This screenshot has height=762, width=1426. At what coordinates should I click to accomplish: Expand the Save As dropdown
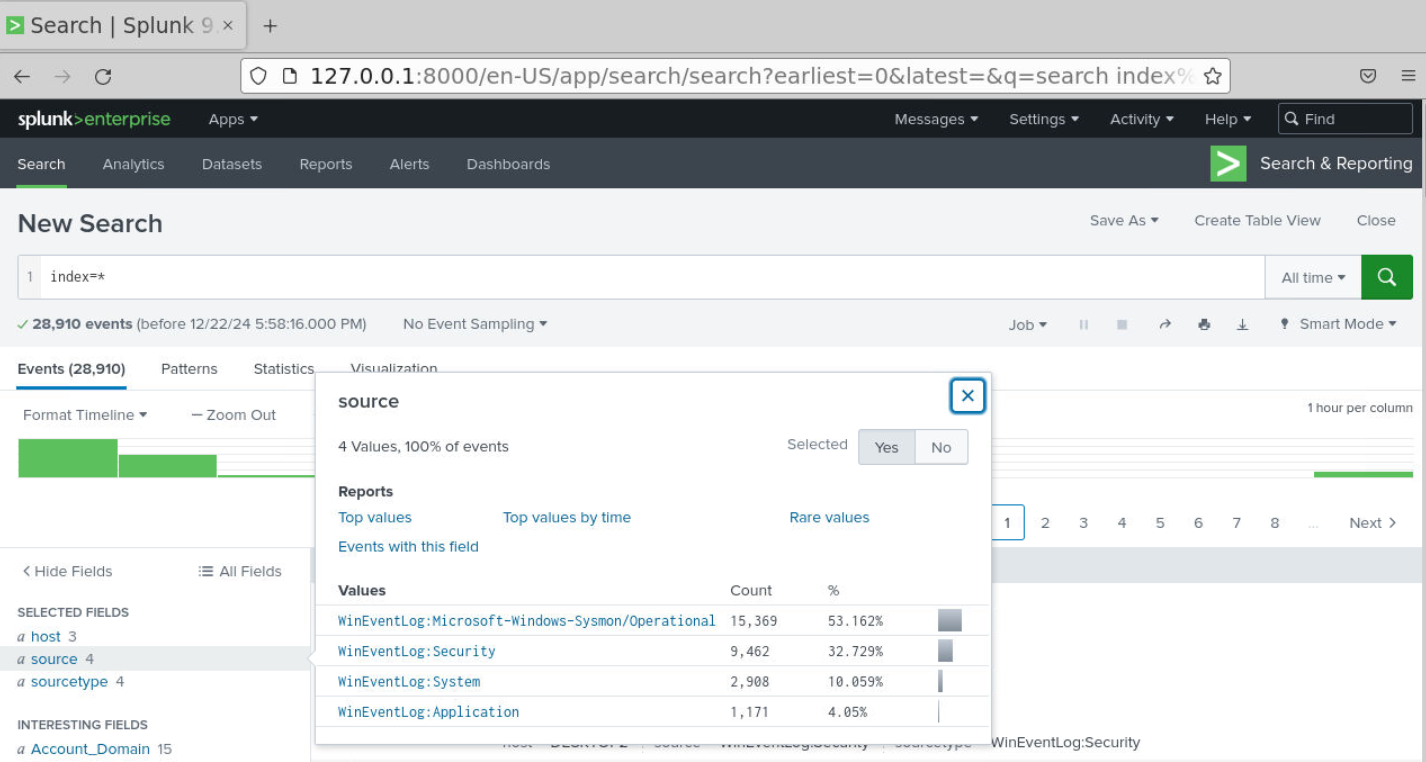tap(1124, 220)
